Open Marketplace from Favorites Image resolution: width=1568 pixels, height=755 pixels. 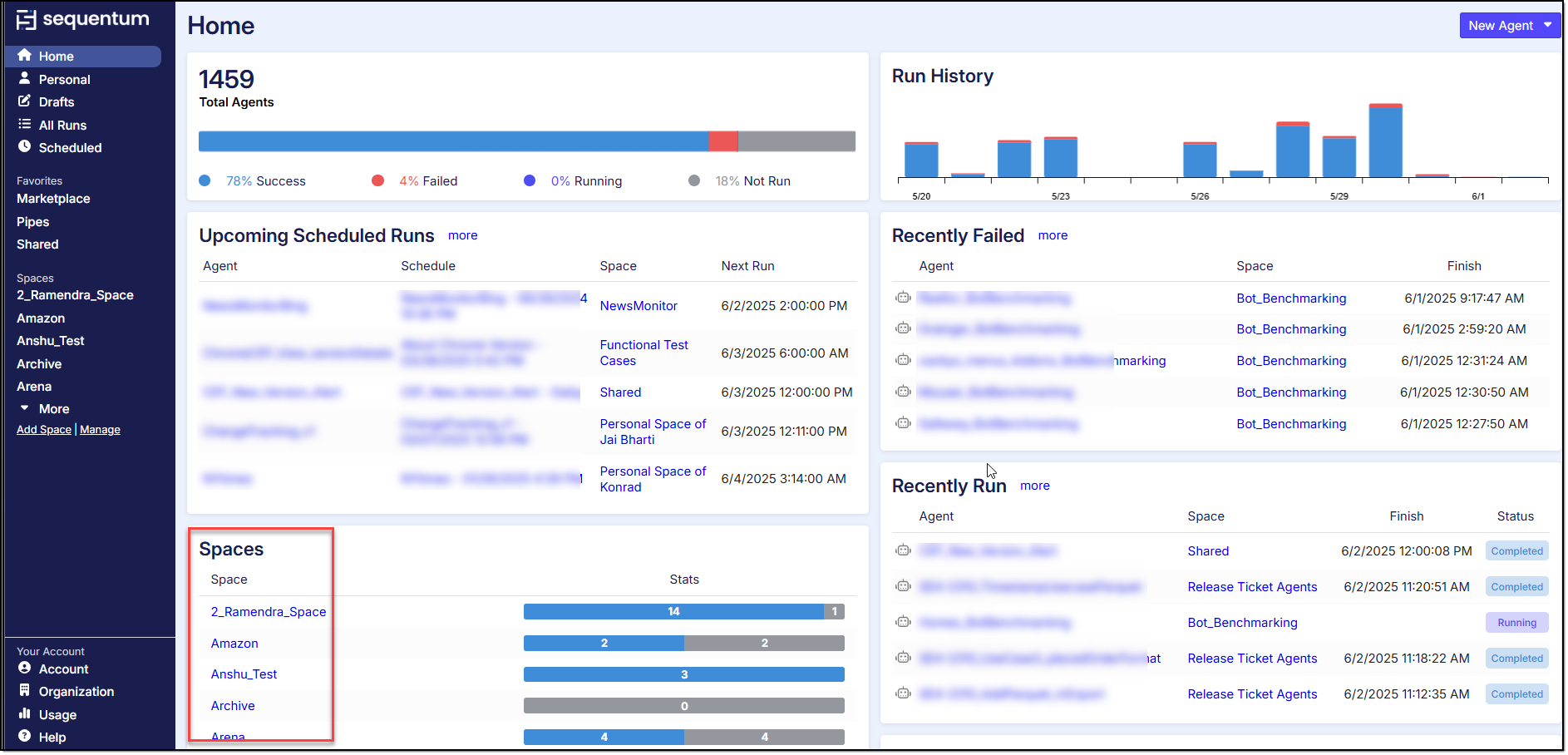(x=53, y=199)
